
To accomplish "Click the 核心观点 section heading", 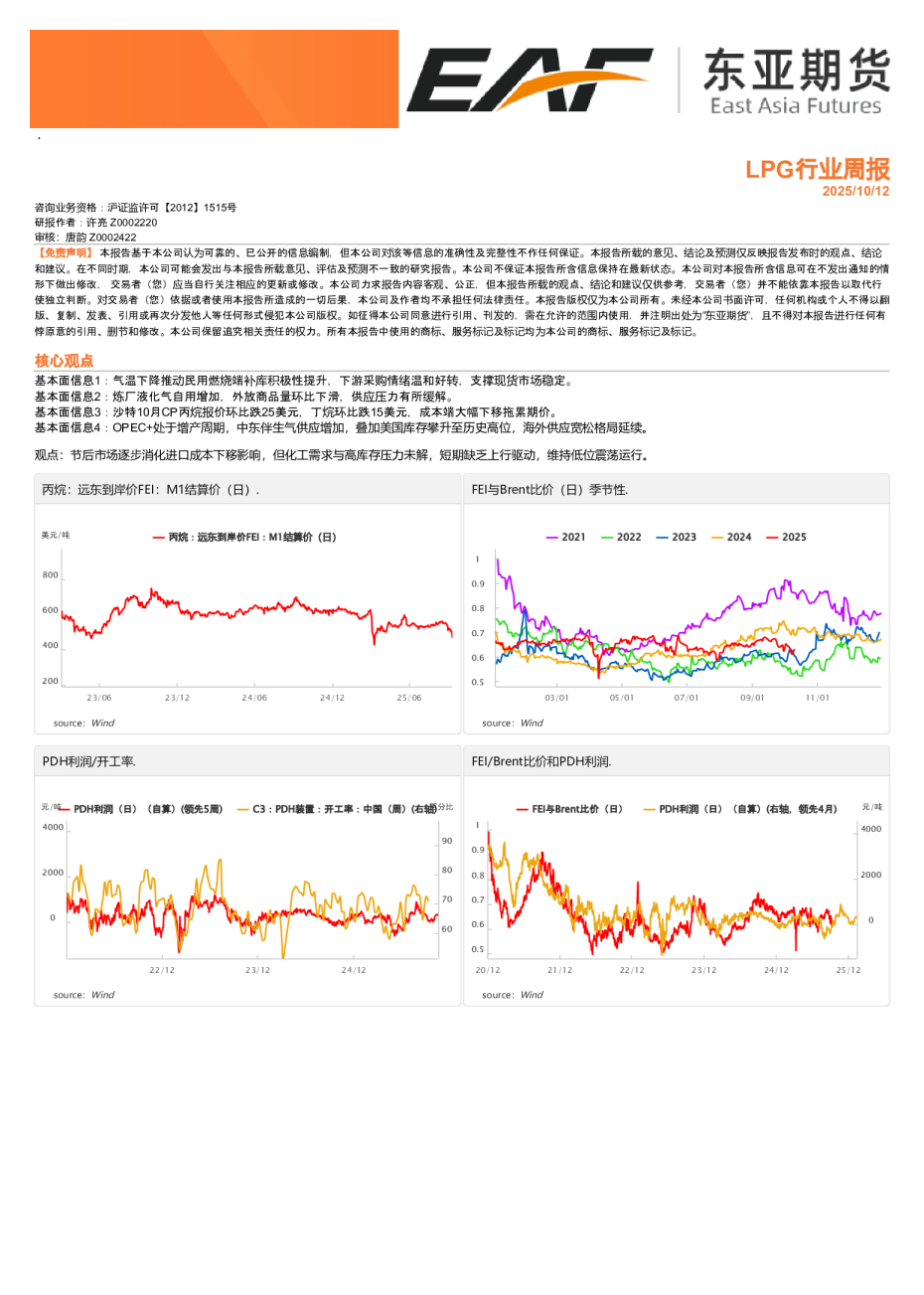I will 64,361.
